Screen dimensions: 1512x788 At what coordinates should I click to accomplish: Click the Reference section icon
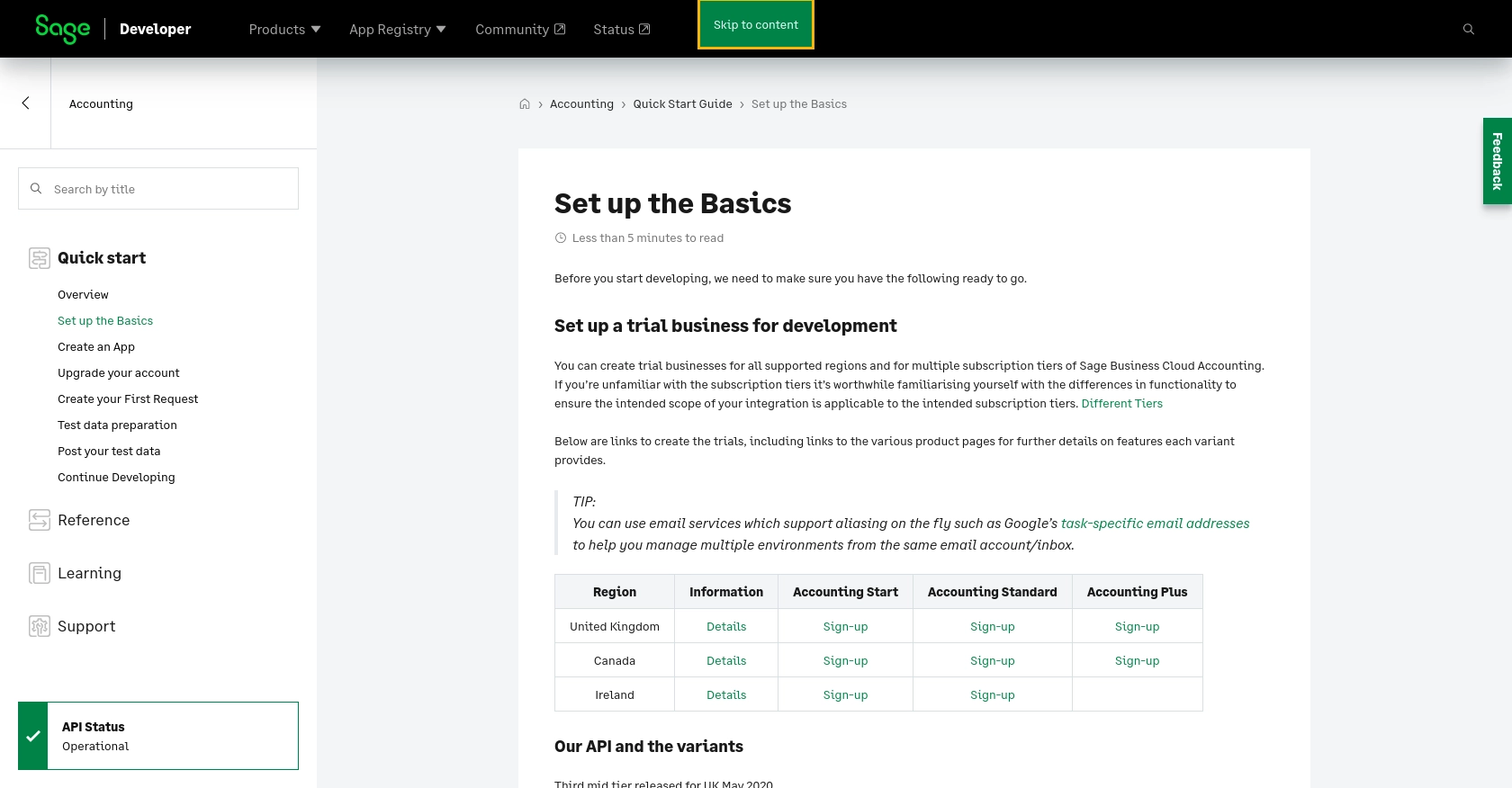coord(40,520)
